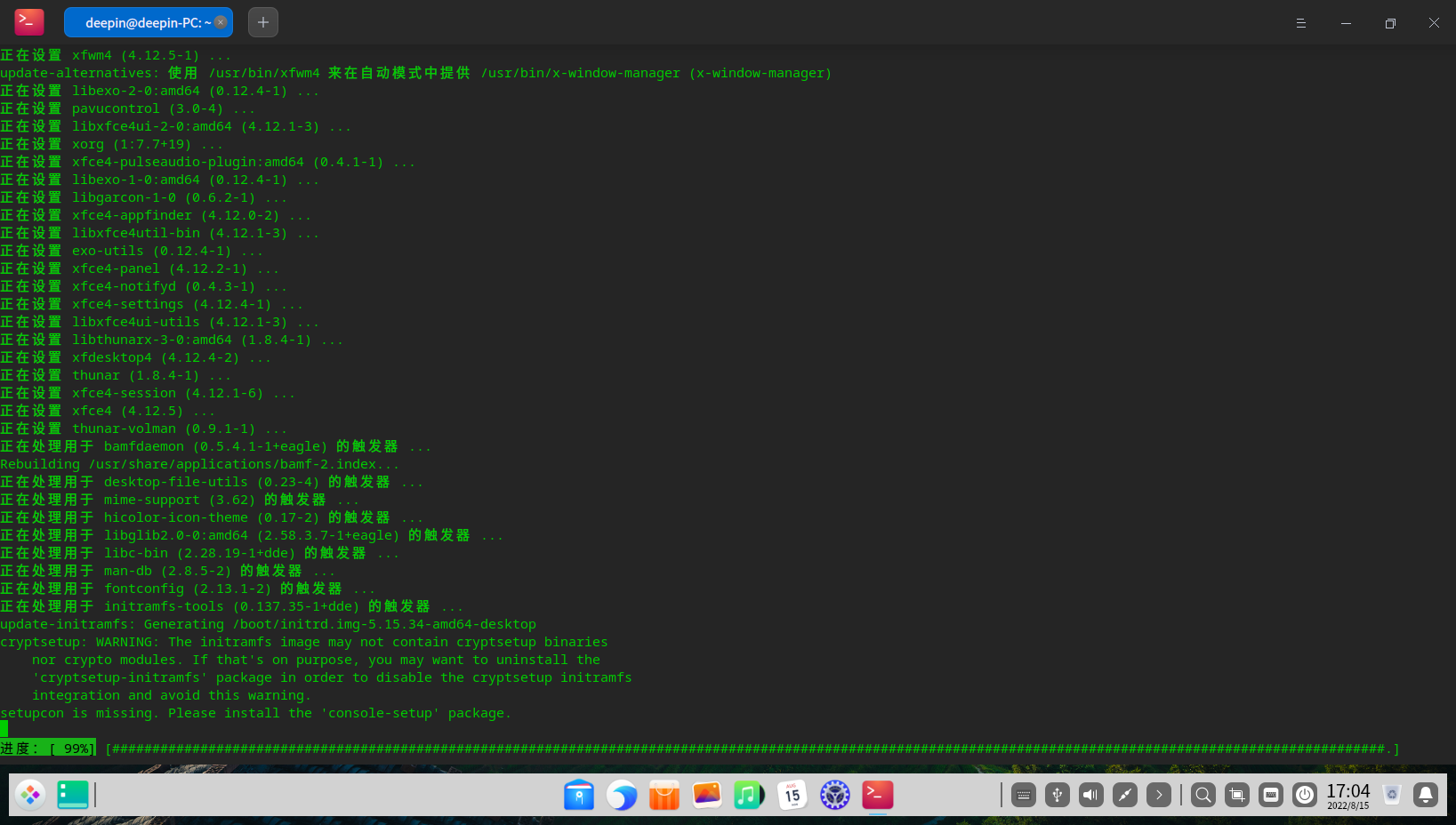Click the show desktop dock icon
This screenshot has height=825, width=1456.
pyautogui.click(x=73, y=795)
